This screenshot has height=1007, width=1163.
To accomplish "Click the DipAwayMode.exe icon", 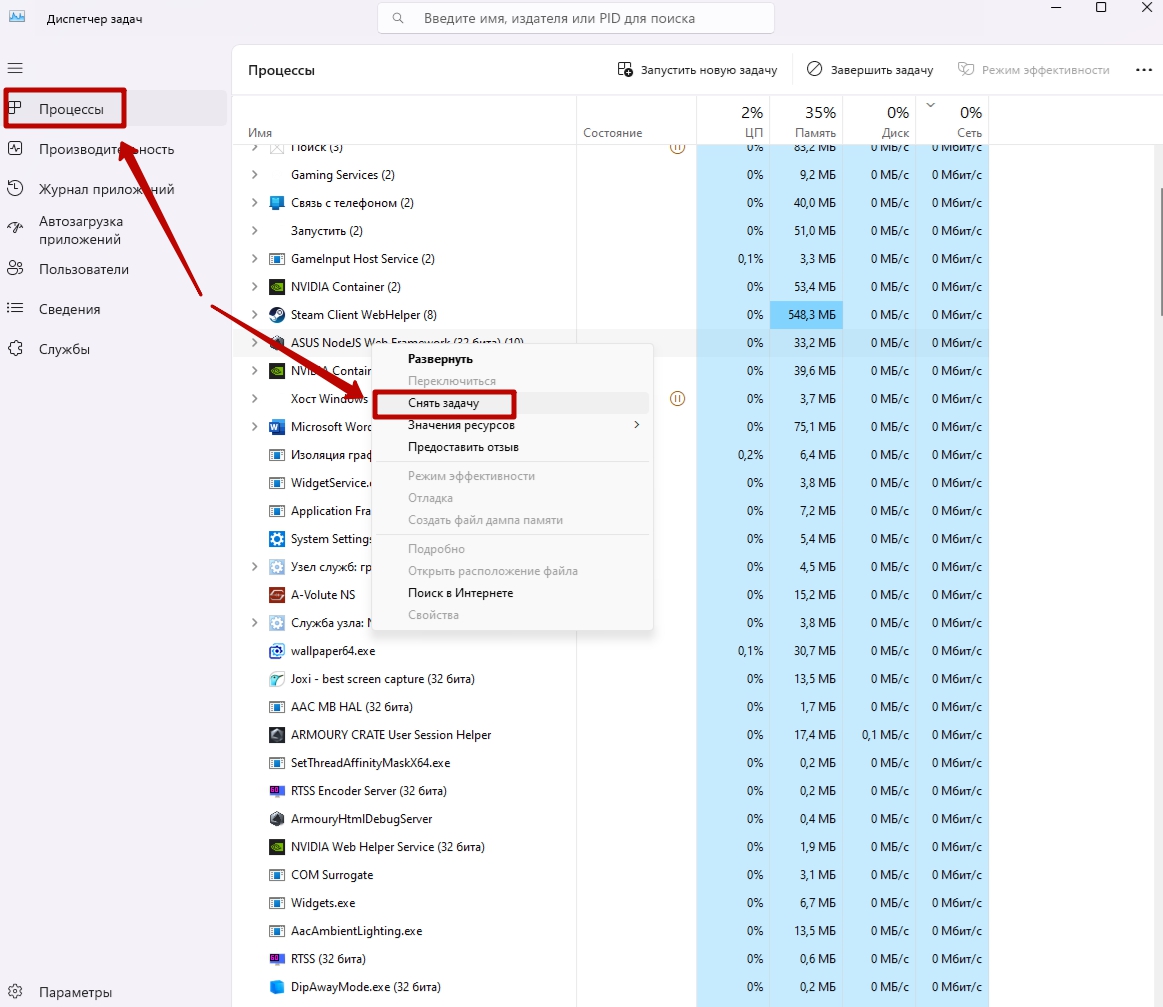I will 277,987.
